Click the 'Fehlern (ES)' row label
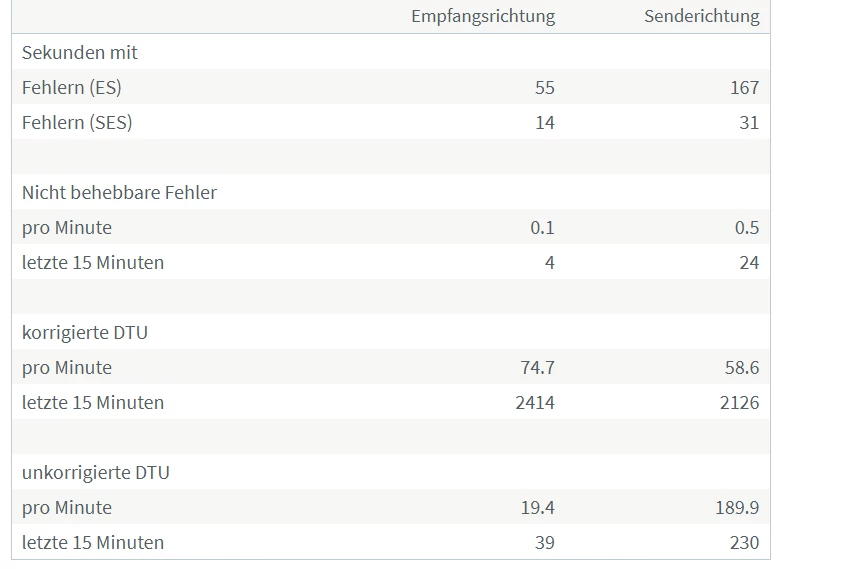 [72, 87]
